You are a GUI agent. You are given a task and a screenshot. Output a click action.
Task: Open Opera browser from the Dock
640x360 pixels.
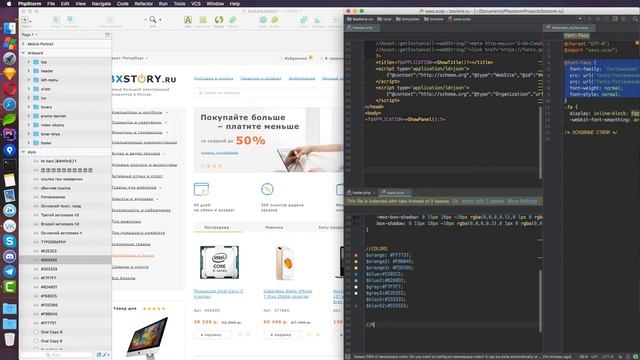9,89
